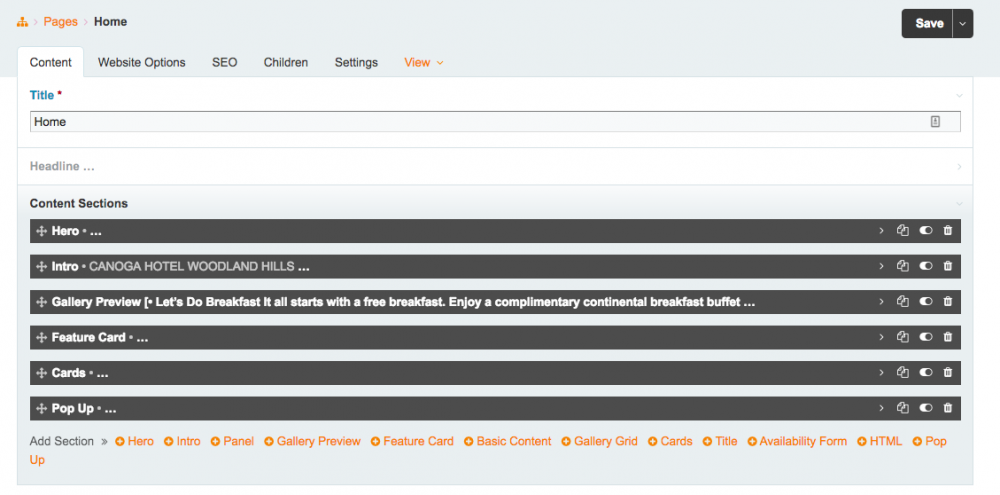Click the sitemap tree icon in breadcrumb
Viewport: 1000px width, 495px height.
coord(22,22)
